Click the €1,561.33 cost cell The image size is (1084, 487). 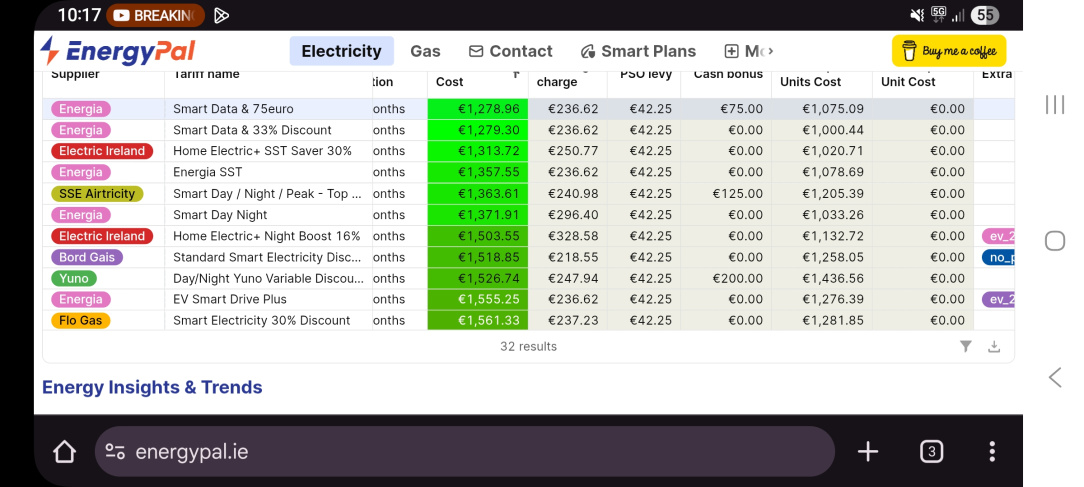pos(478,320)
